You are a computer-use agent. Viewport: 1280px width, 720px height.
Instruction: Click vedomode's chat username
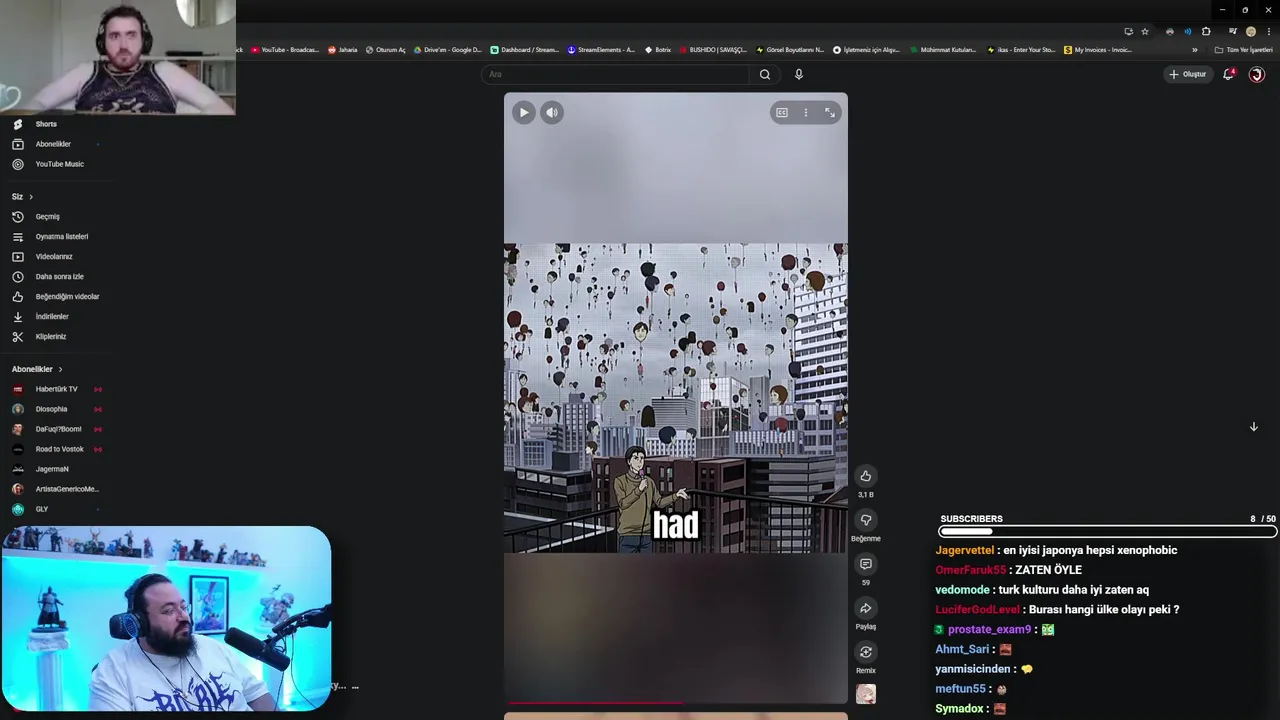[962, 590]
